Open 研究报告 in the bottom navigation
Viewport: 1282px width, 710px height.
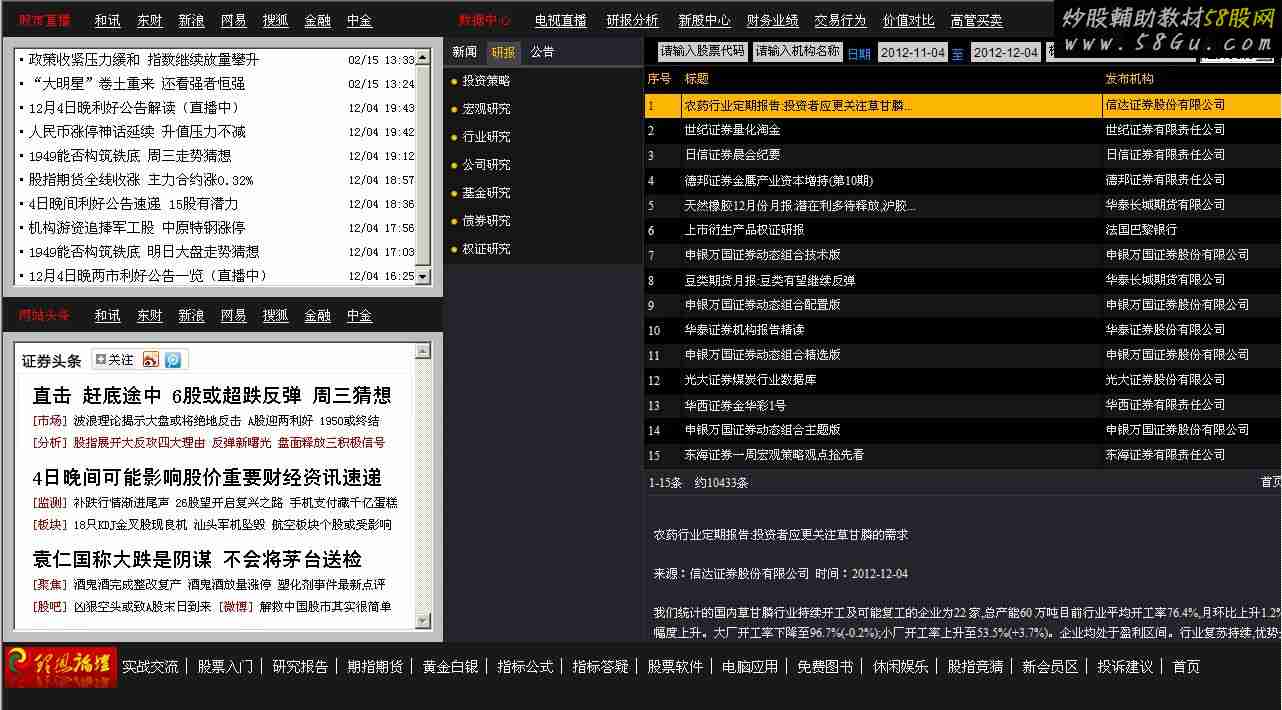(x=300, y=667)
